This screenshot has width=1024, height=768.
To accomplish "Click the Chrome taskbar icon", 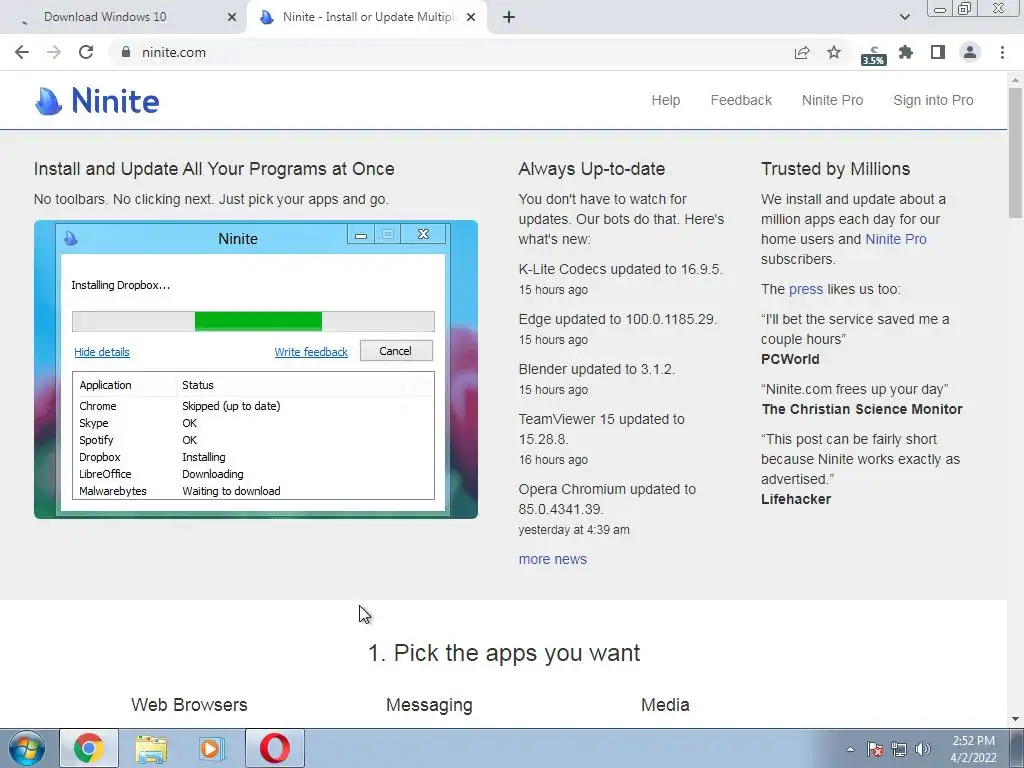I will [89, 748].
